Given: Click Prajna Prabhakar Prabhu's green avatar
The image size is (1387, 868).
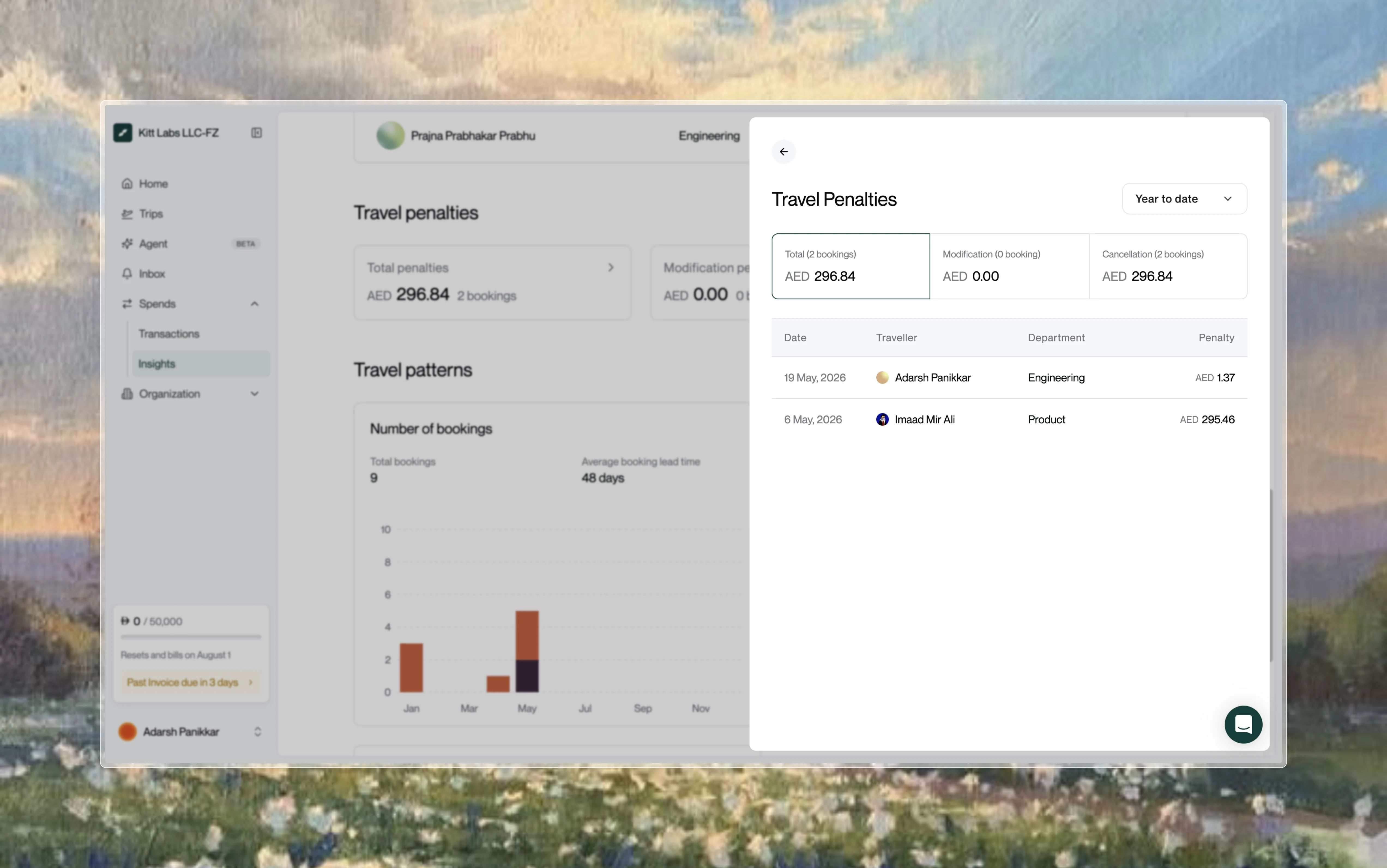Looking at the screenshot, I should click(390, 135).
